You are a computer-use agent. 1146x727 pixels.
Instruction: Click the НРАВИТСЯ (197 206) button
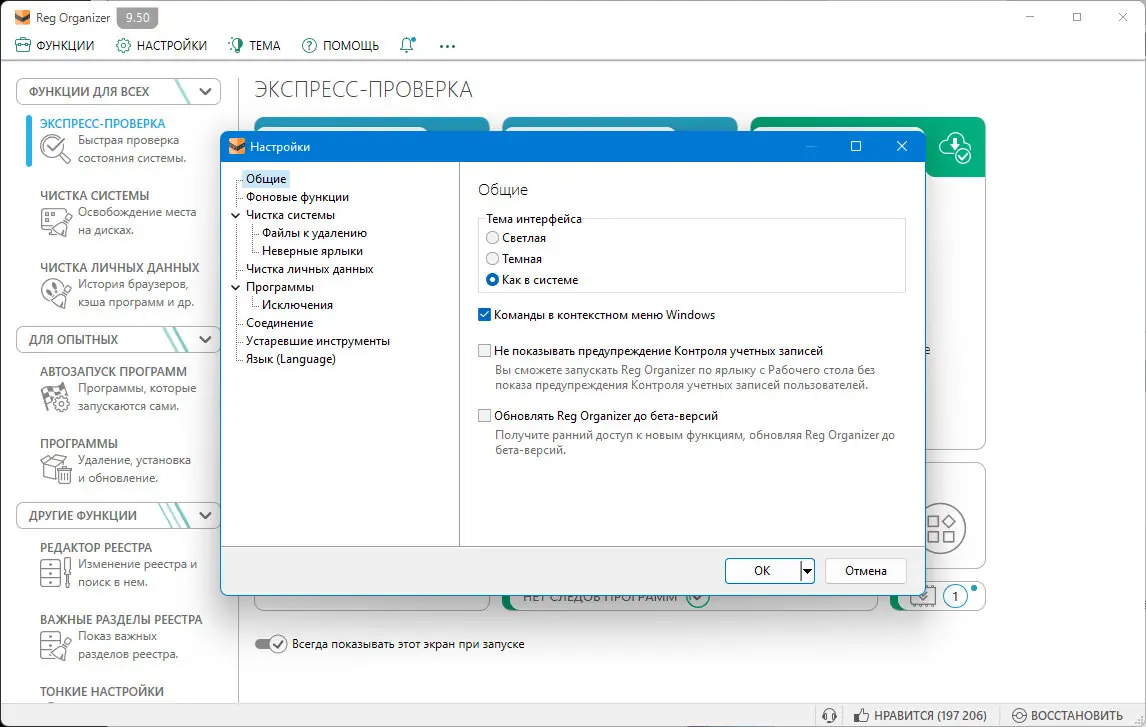(x=920, y=715)
